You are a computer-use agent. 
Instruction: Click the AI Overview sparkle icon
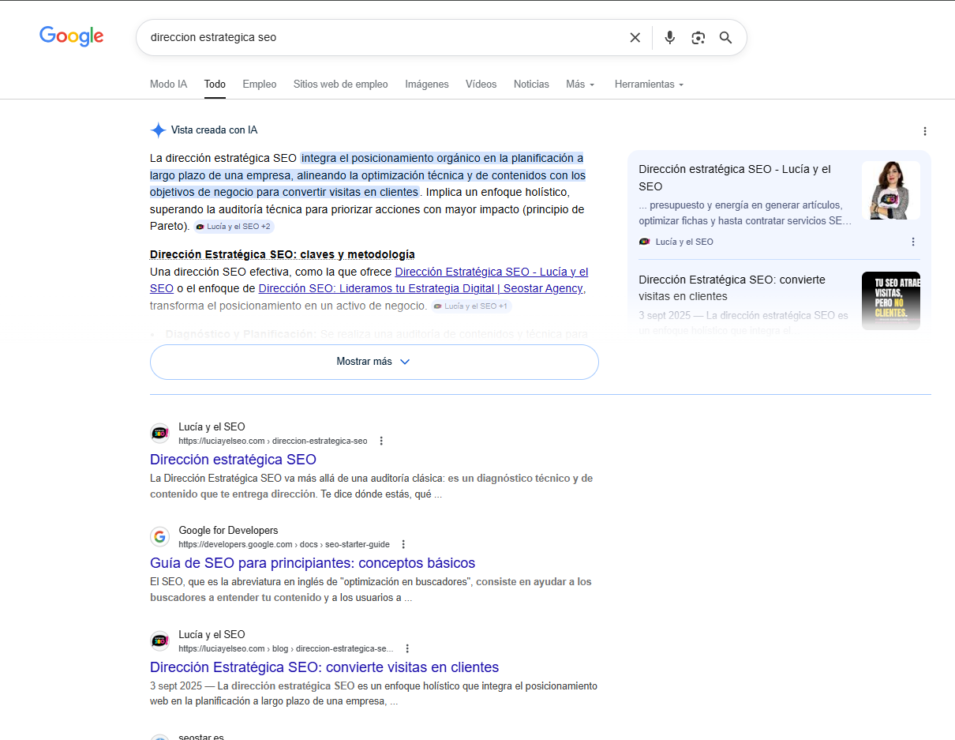tap(158, 130)
